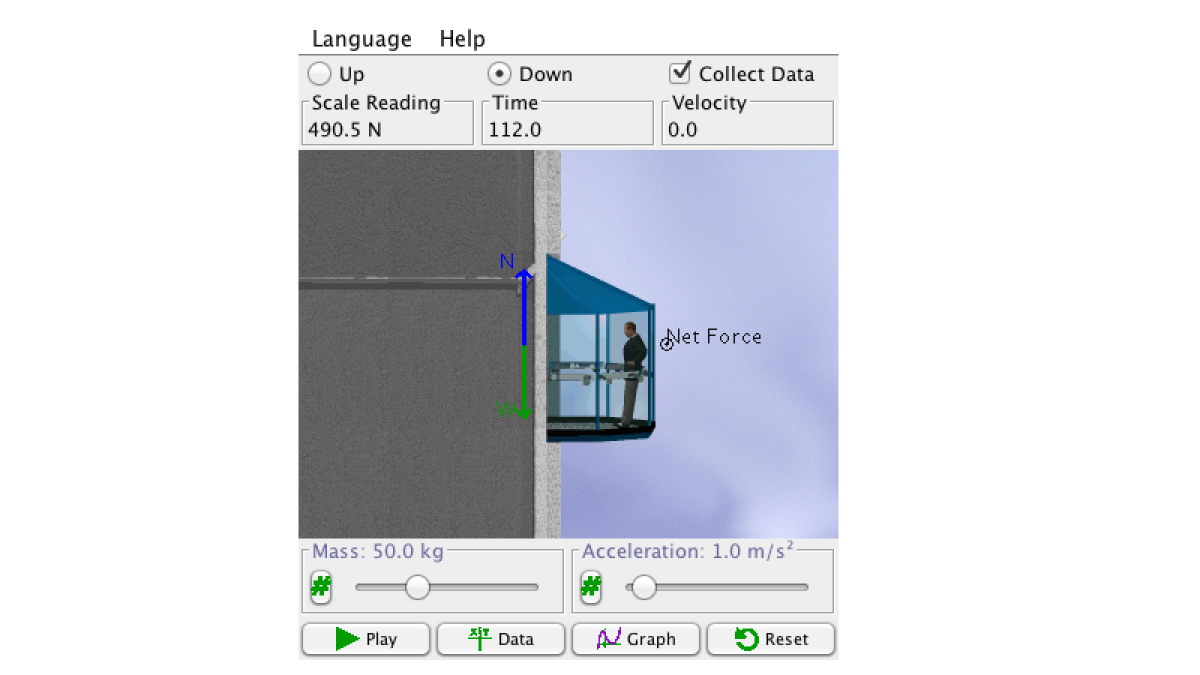Viewport: 1200px width, 675px height.
Task: Click the # entry icon beside the Mass slider
Action: pos(320,588)
